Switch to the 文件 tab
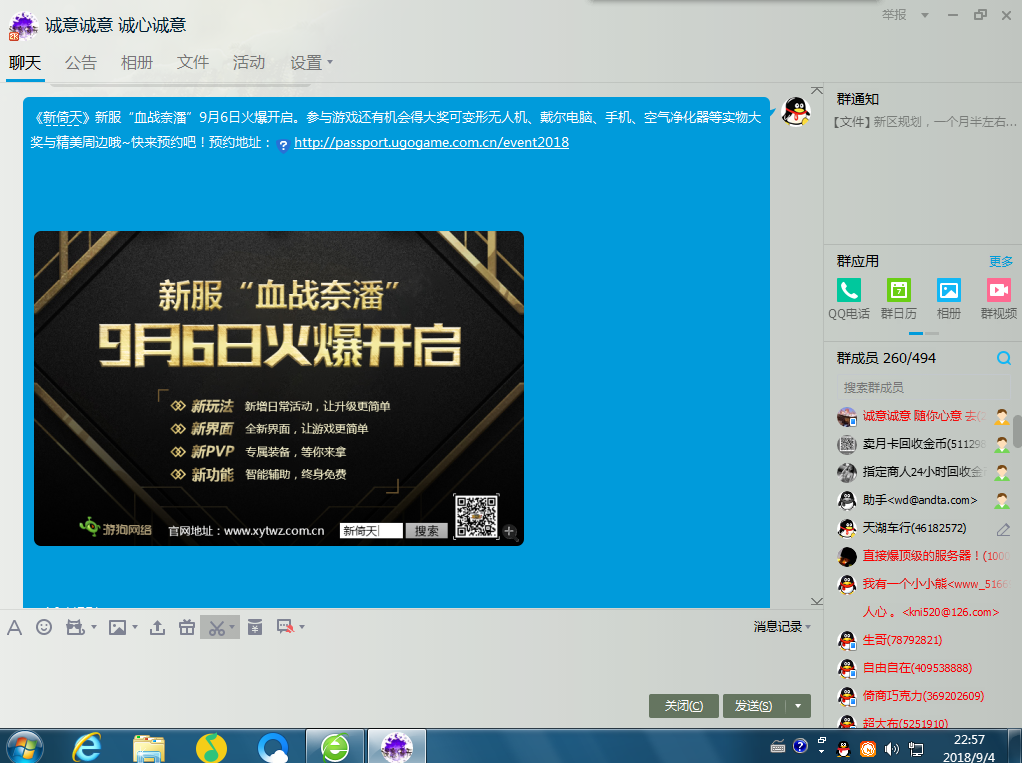The image size is (1022, 763). coord(193,62)
